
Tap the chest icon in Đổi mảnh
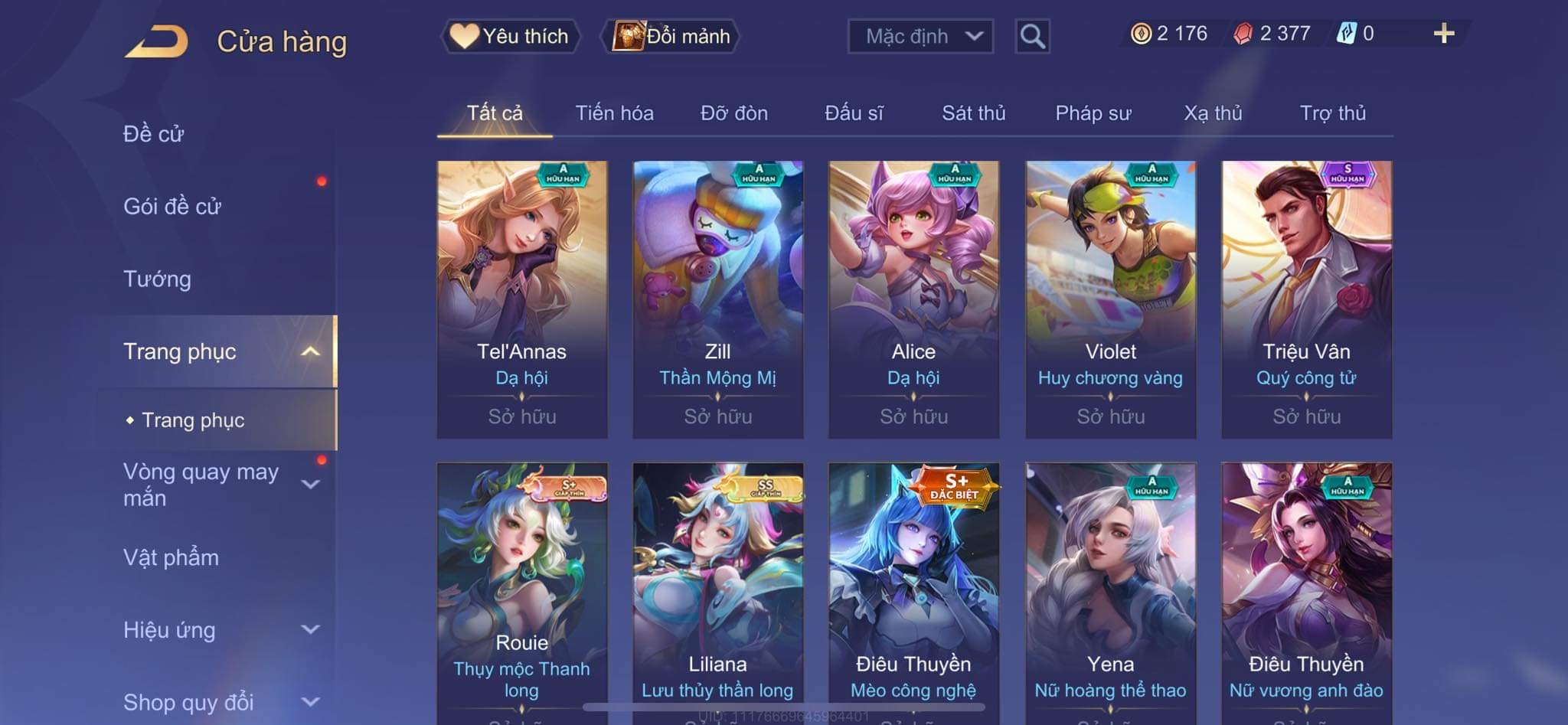tap(629, 36)
